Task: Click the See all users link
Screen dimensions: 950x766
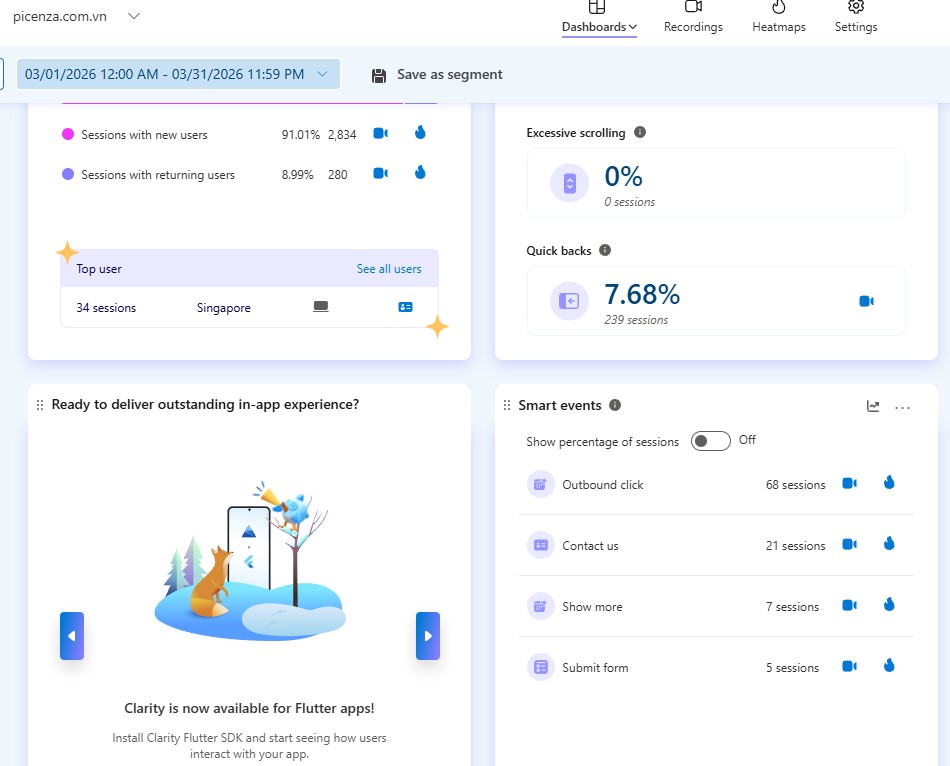Action: pos(389,269)
